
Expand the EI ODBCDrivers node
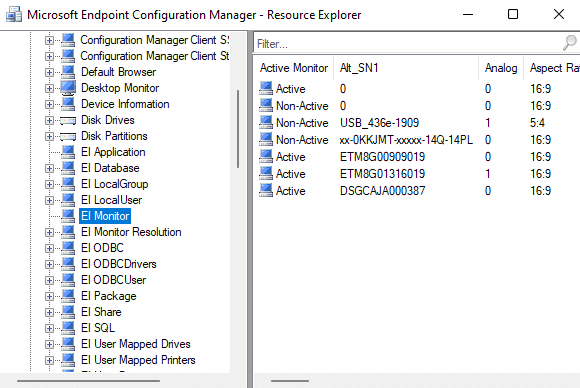tap(49, 264)
